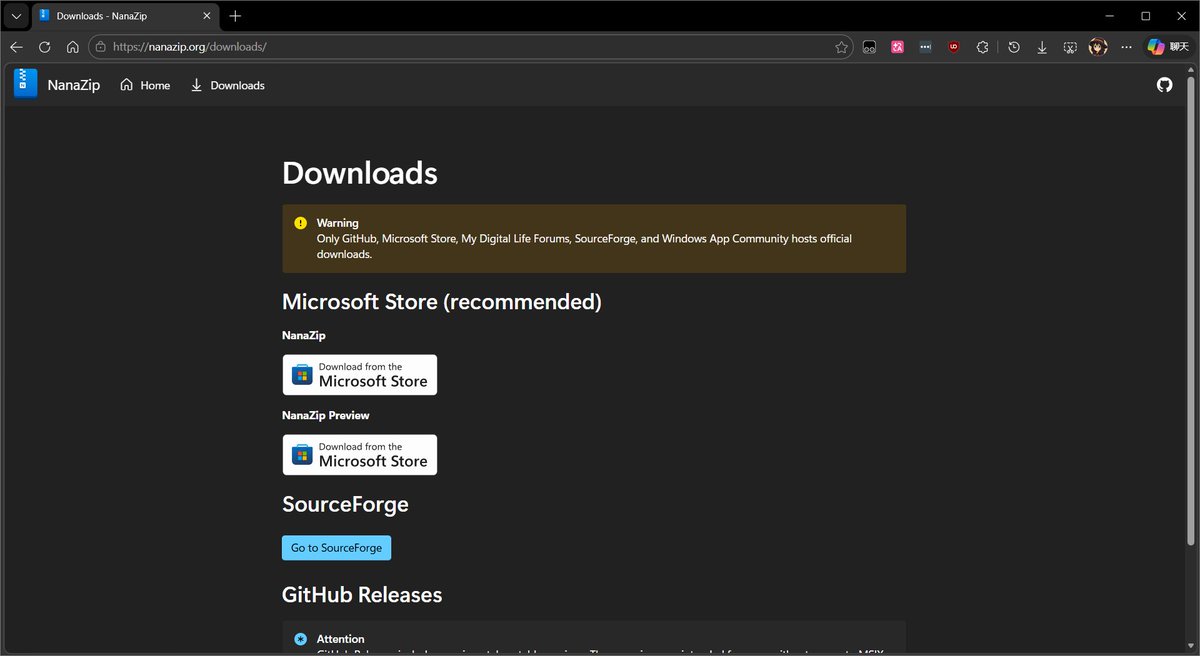The image size is (1200, 656).
Task: Click NanaZip Microsoft Store download badge
Action: click(x=360, y=375)
